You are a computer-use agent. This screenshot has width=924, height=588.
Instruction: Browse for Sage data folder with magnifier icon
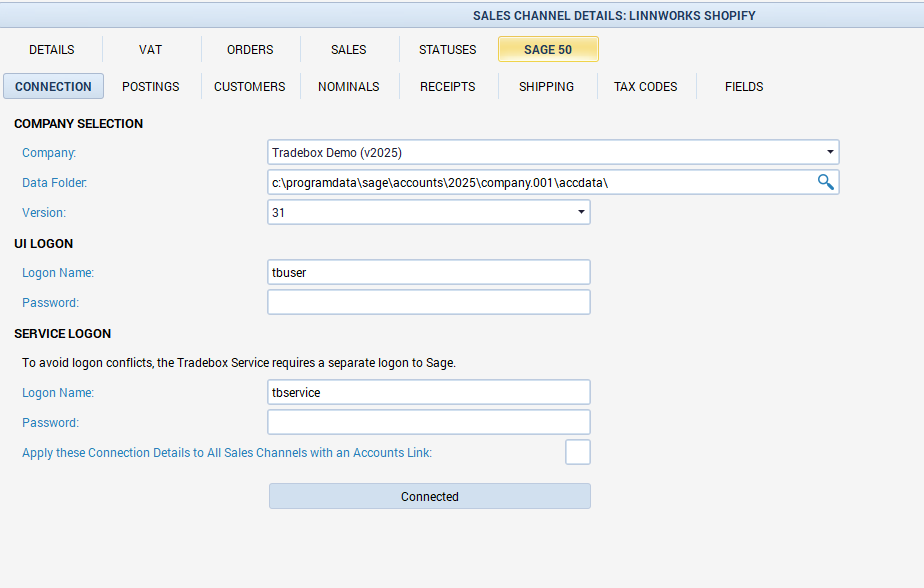pos(825,182)
